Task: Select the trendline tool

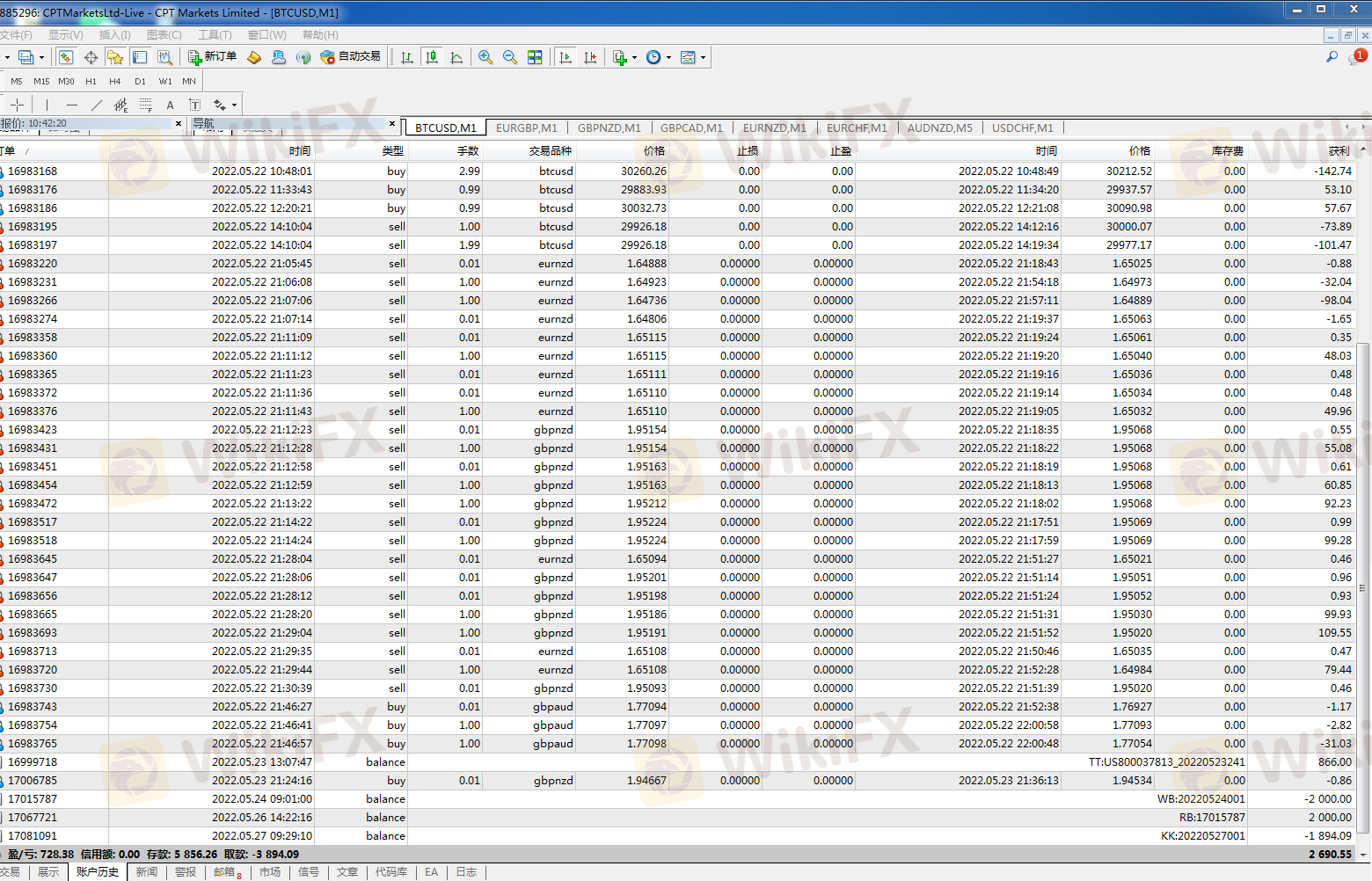Action: coord(97,105)
